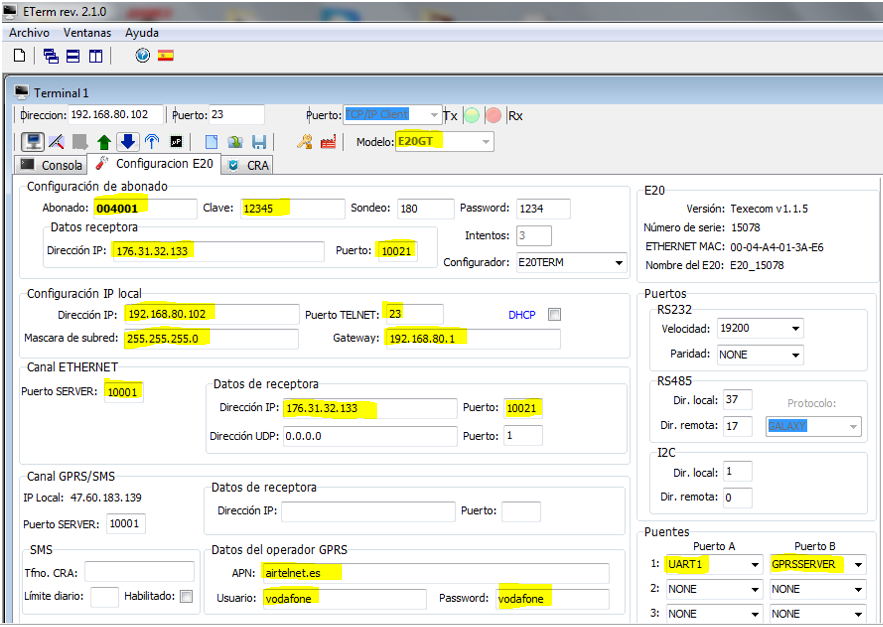This screenshot has height=627, width=883.
Task: Open the Ayuda menu
Action: 141,33
